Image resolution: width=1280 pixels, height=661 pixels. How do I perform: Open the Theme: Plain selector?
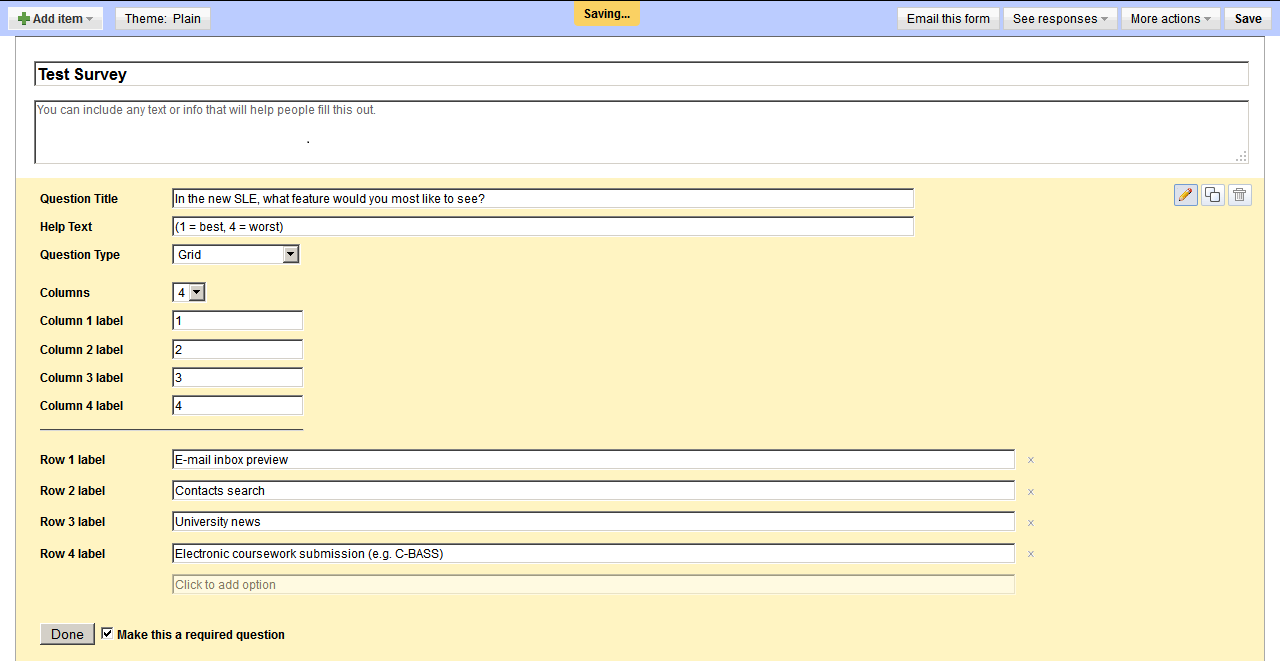tap(163, 19)
